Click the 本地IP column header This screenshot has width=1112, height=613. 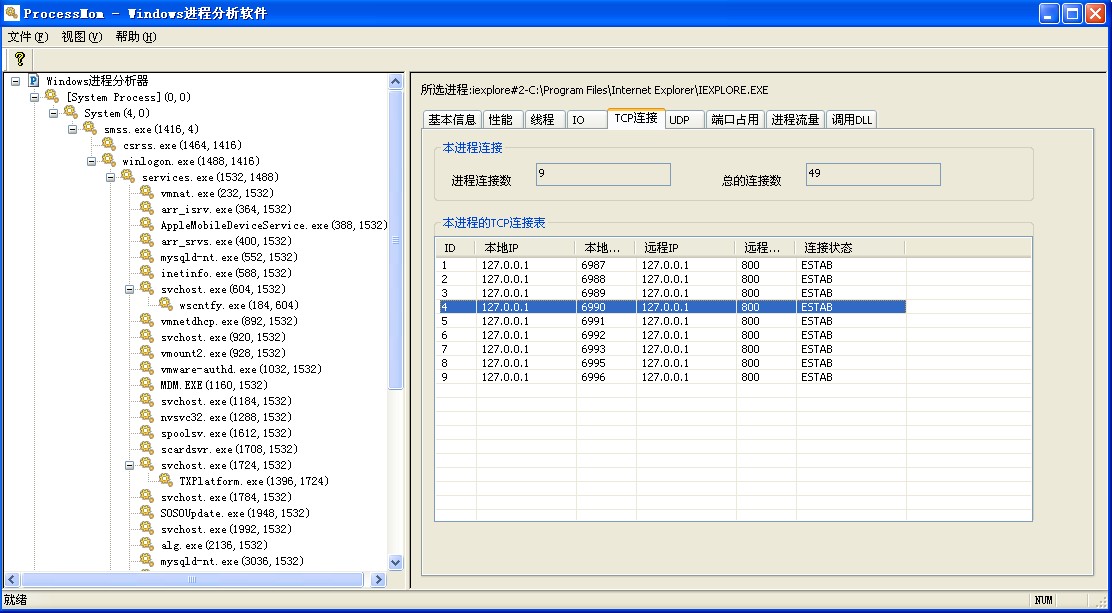coord(524,248)
